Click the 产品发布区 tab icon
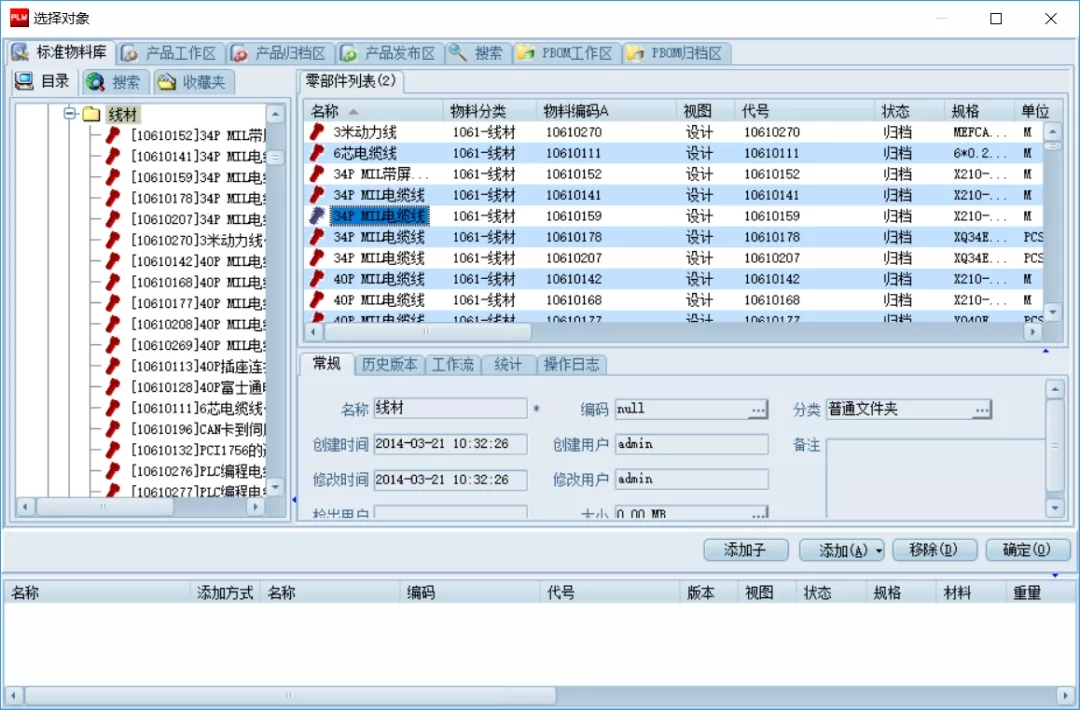The height and width of the screenshot is (710, 1080). pos(349,53)
